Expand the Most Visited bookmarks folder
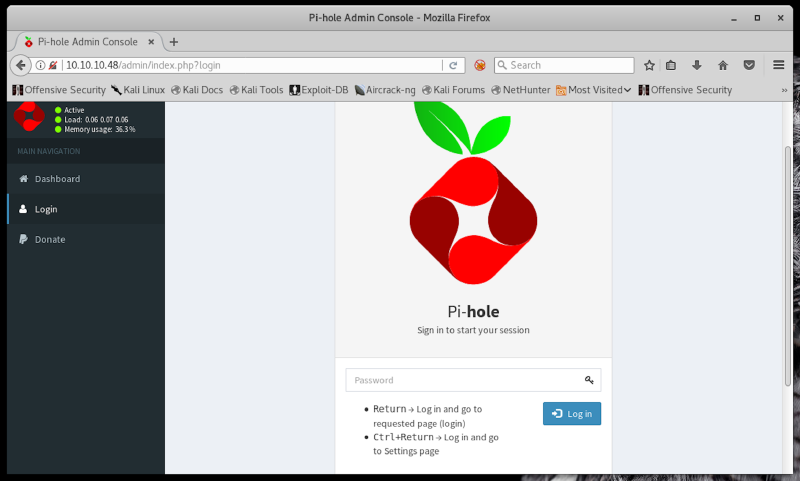Screen dimensions: 800x481 [x=594, y=90]
